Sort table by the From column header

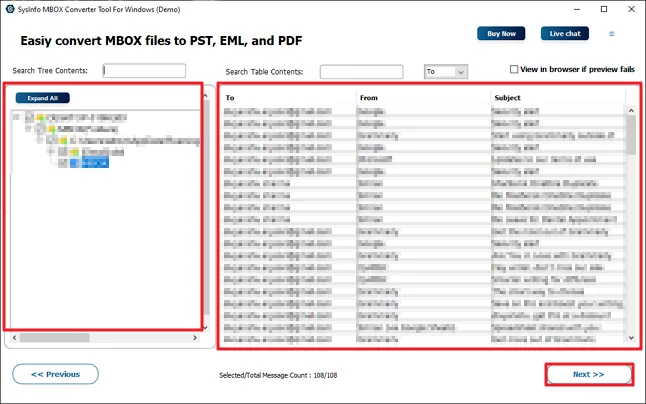[x=369, y=98]
